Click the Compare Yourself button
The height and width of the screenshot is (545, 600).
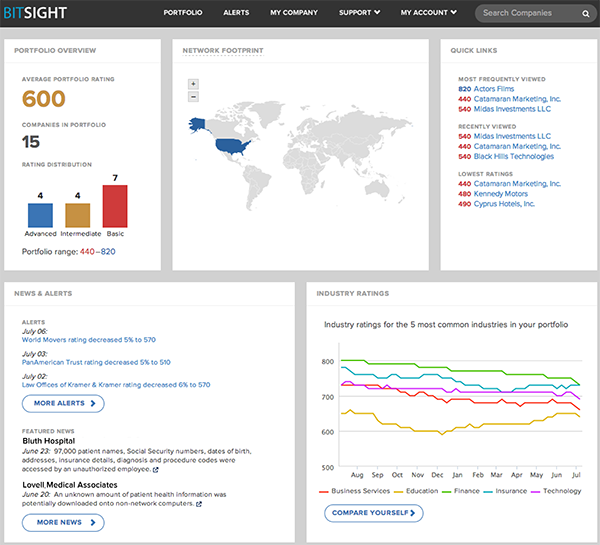[373, 513]
